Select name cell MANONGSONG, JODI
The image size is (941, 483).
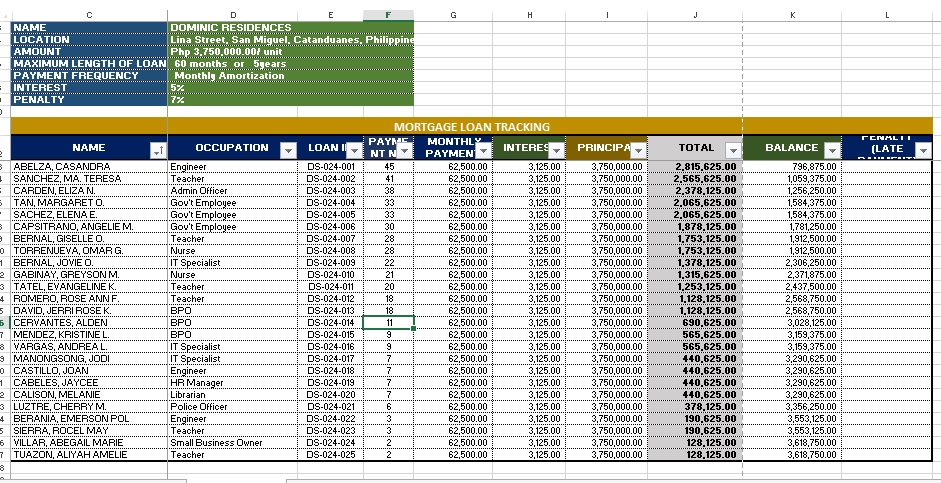click(89, 359)
